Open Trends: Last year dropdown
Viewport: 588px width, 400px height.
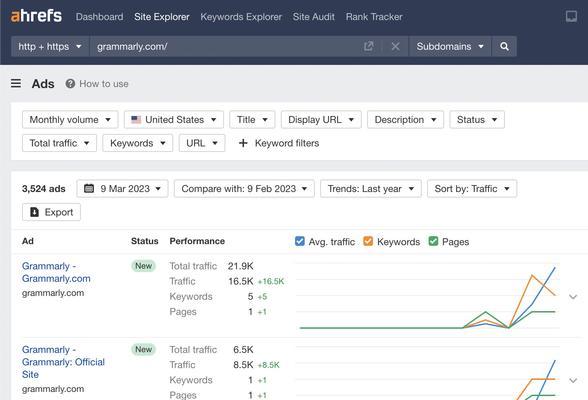370,189
